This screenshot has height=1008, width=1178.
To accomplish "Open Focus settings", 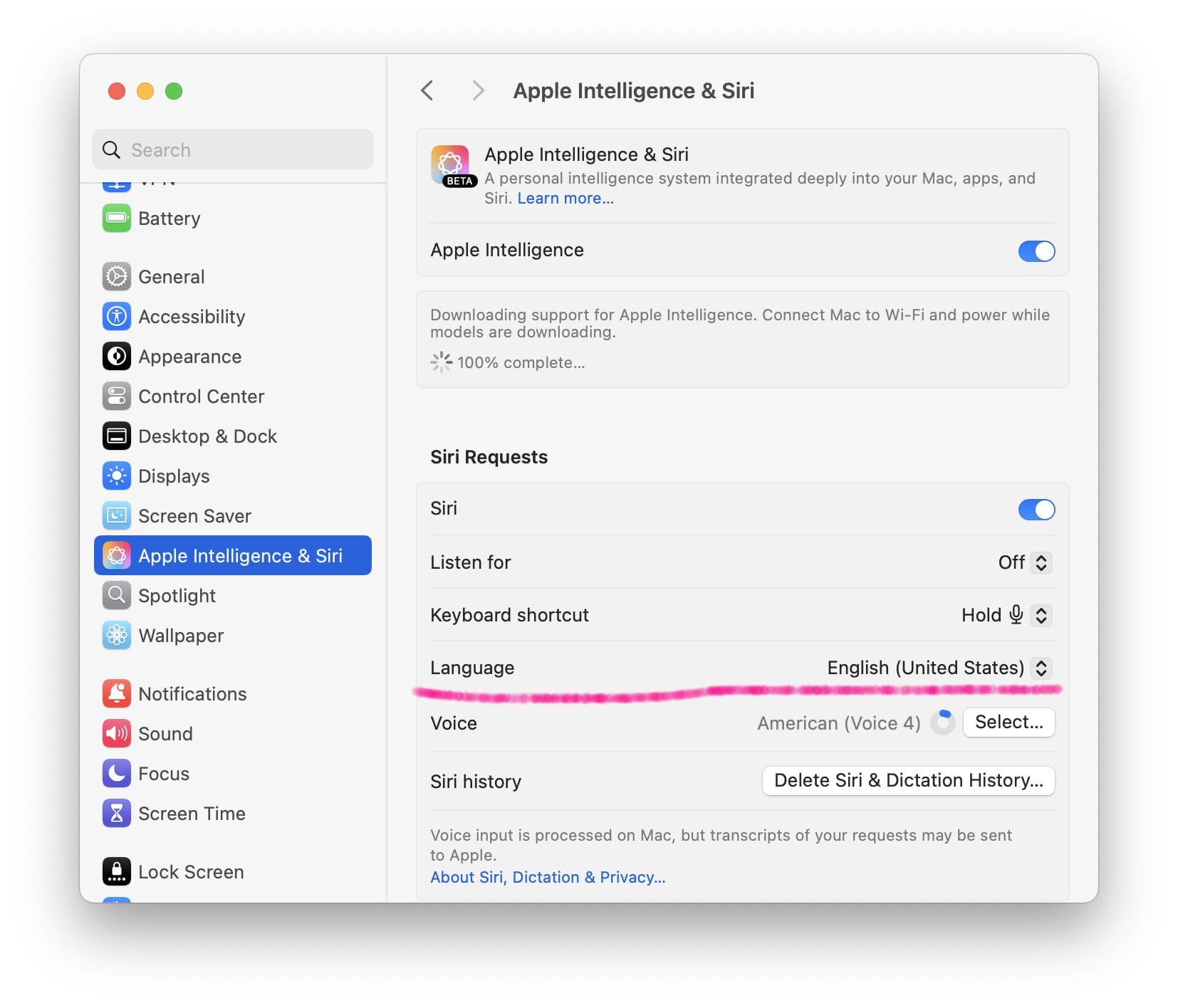I will click(x=233, y=774).
